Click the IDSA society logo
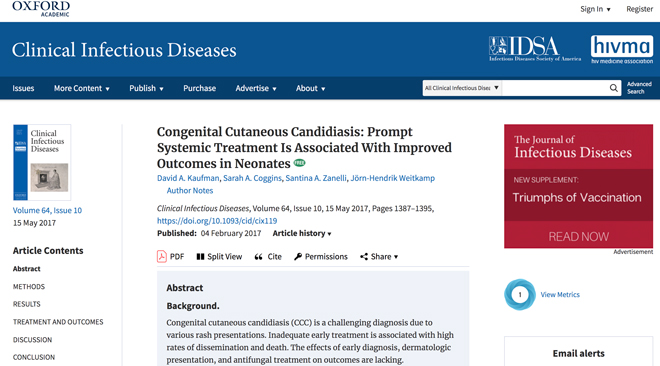 (535, 49)
